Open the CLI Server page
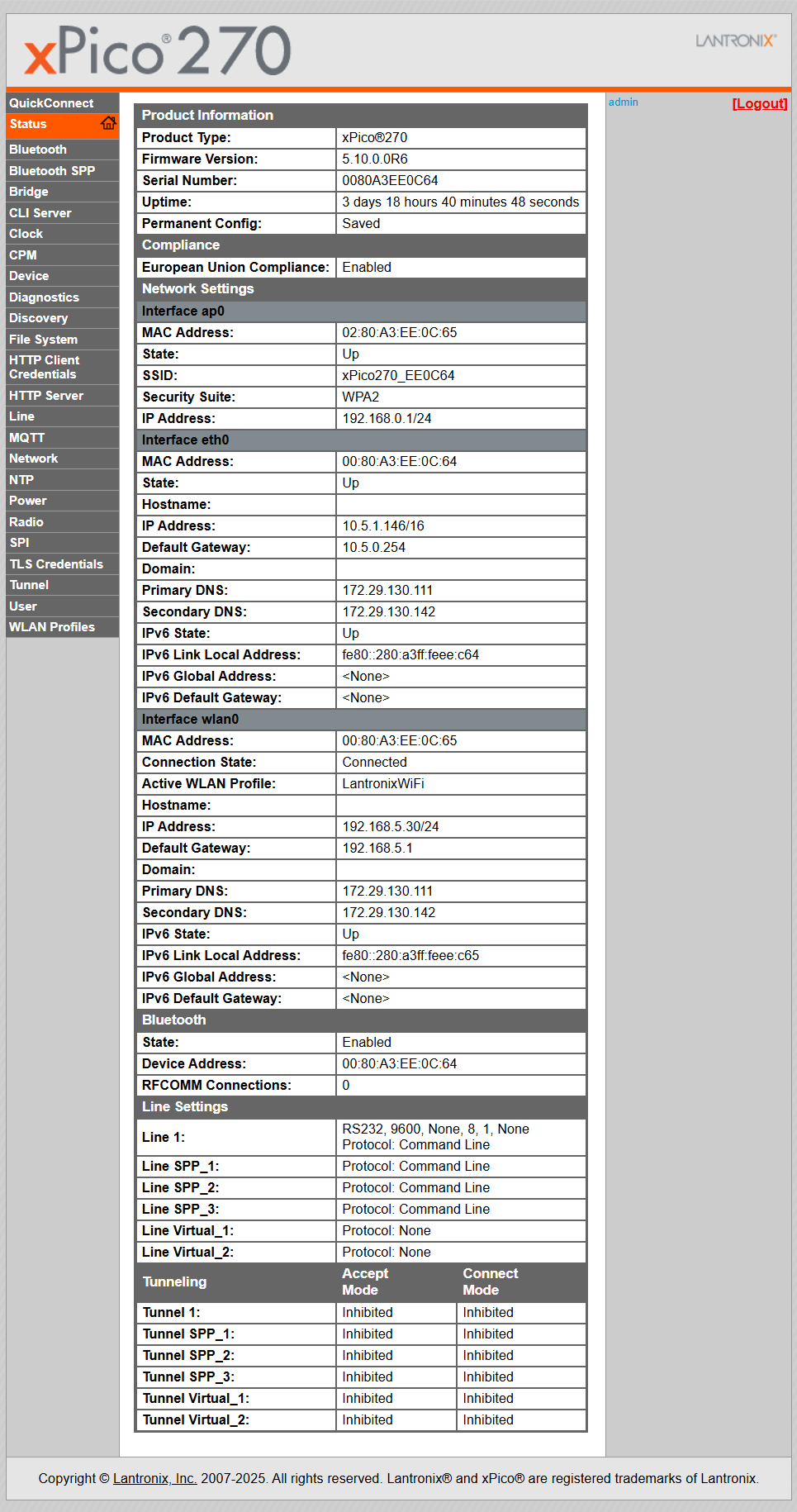Screen dimensions: 797x1512 point(63,213)
